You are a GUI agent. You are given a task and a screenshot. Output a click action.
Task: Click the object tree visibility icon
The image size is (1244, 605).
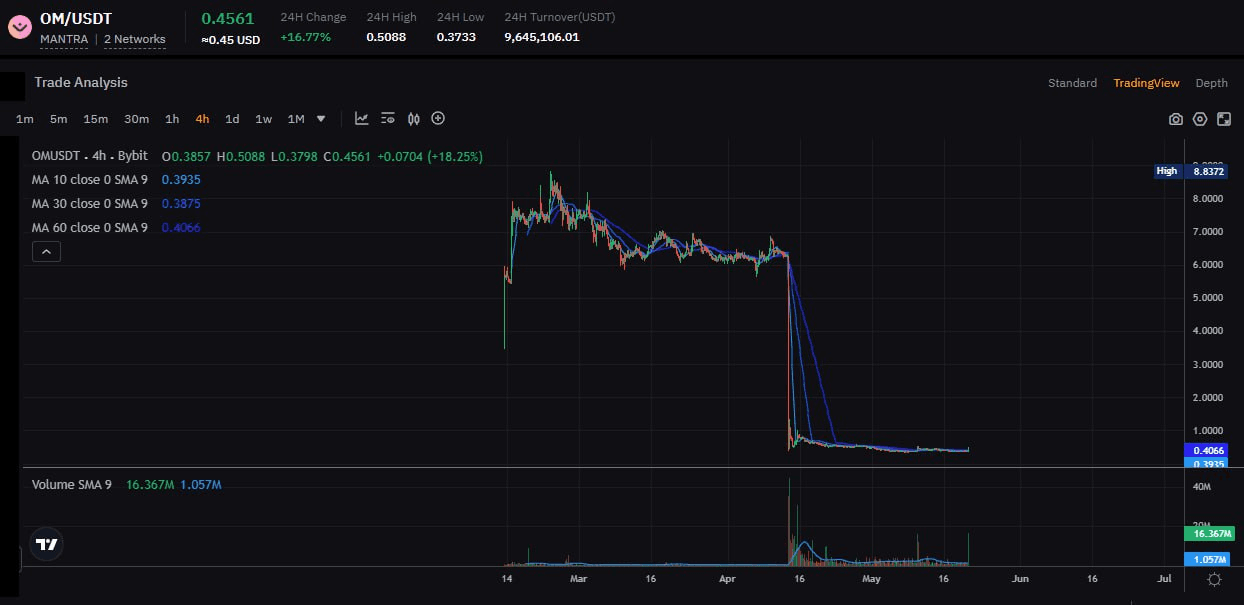click(388, 119)
